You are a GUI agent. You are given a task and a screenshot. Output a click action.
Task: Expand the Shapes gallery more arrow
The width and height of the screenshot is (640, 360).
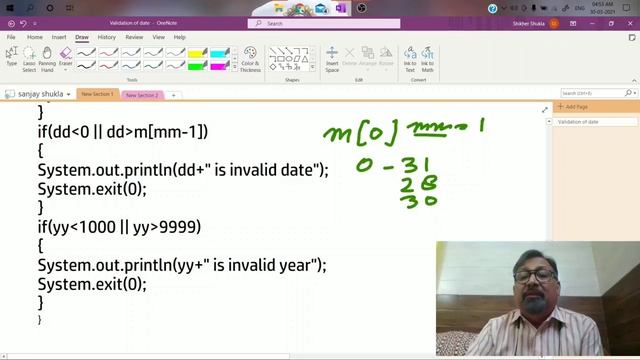point(313,68)
